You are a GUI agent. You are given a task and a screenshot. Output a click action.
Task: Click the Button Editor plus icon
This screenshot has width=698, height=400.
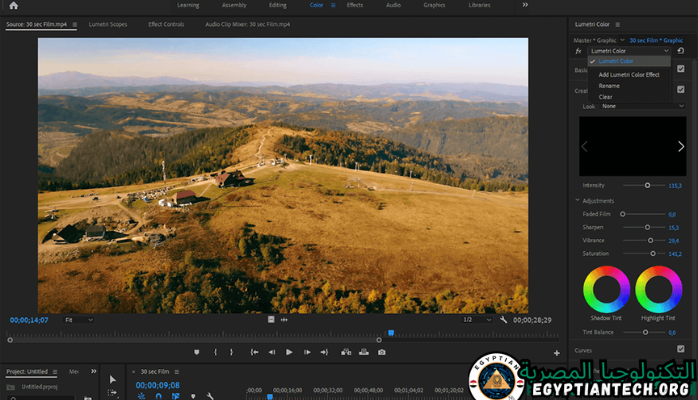click(x=557, y=352)
